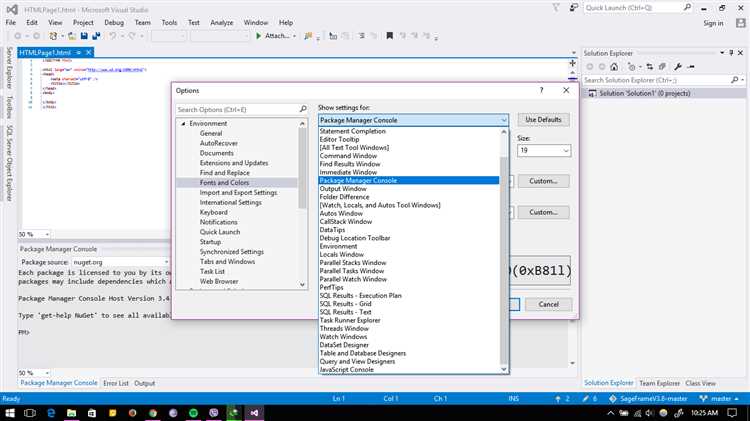Select Tabs and Windows in options tree
Screen dimensions: 750x421
tap(227, 262)
